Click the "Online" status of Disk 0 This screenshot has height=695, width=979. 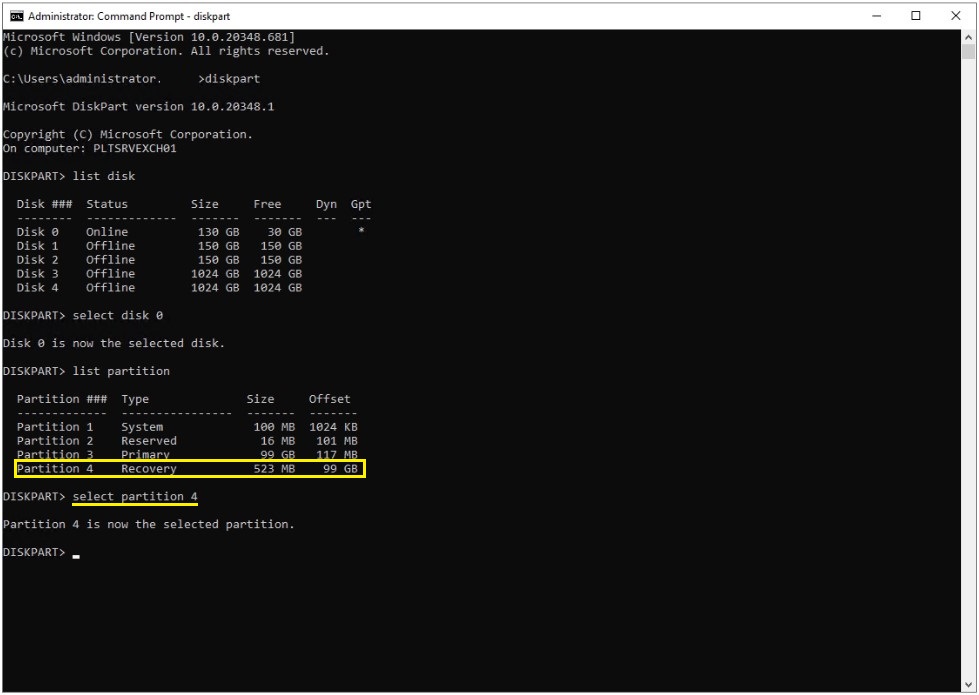[107, 232]
